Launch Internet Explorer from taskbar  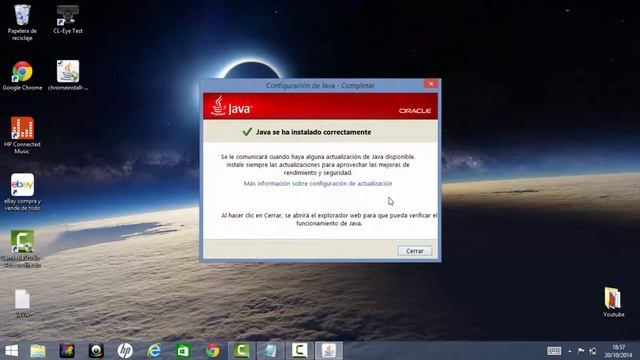154,351
